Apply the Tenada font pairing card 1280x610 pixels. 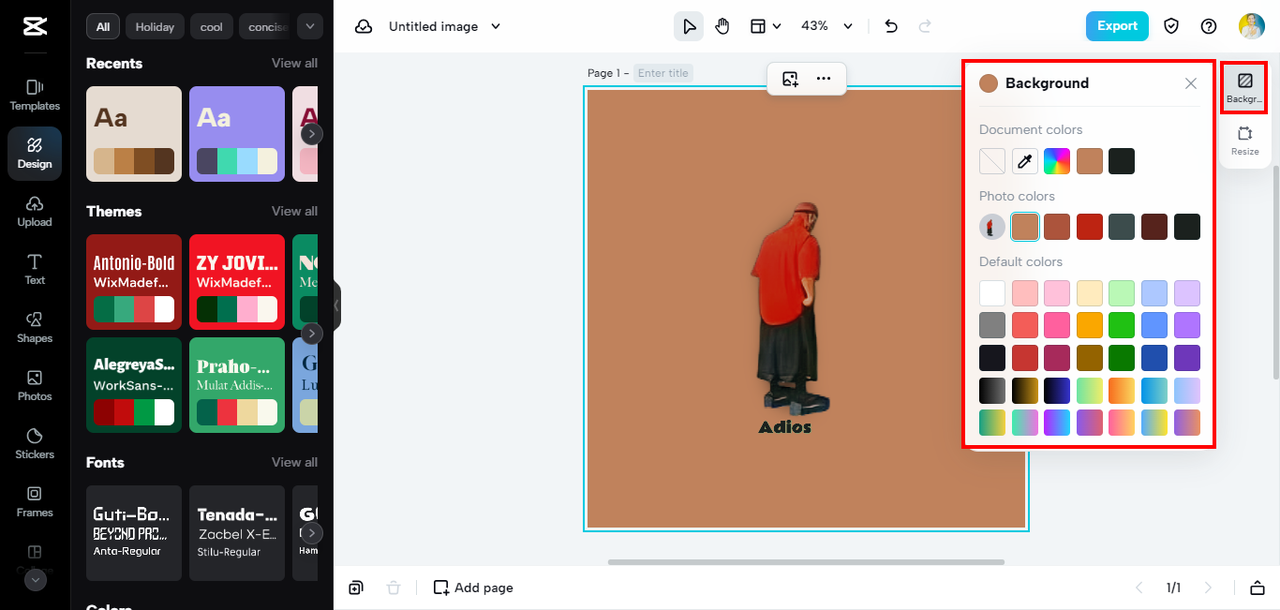(237, 533)
